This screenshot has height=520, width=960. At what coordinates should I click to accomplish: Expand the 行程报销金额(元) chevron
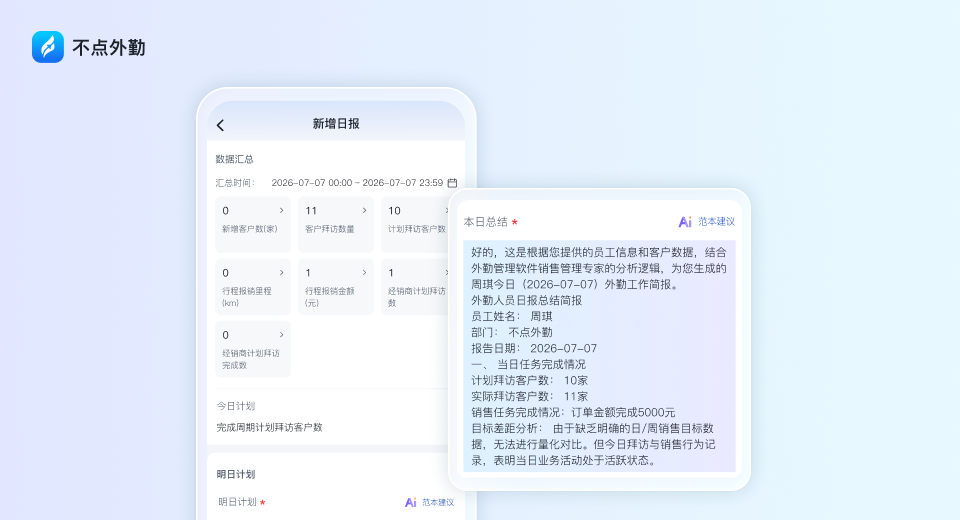(364, 273)
